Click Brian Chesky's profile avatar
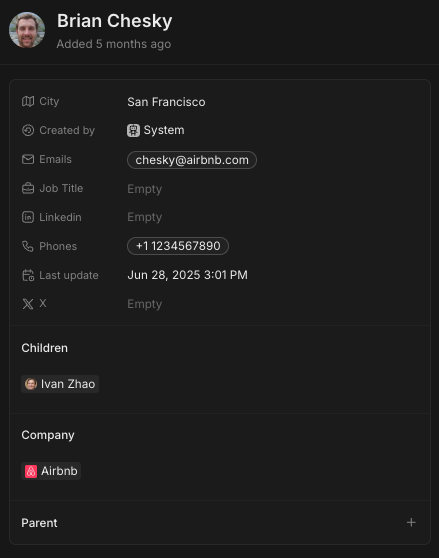The width and height of the screenshot is (439, 558). [27, 30]
